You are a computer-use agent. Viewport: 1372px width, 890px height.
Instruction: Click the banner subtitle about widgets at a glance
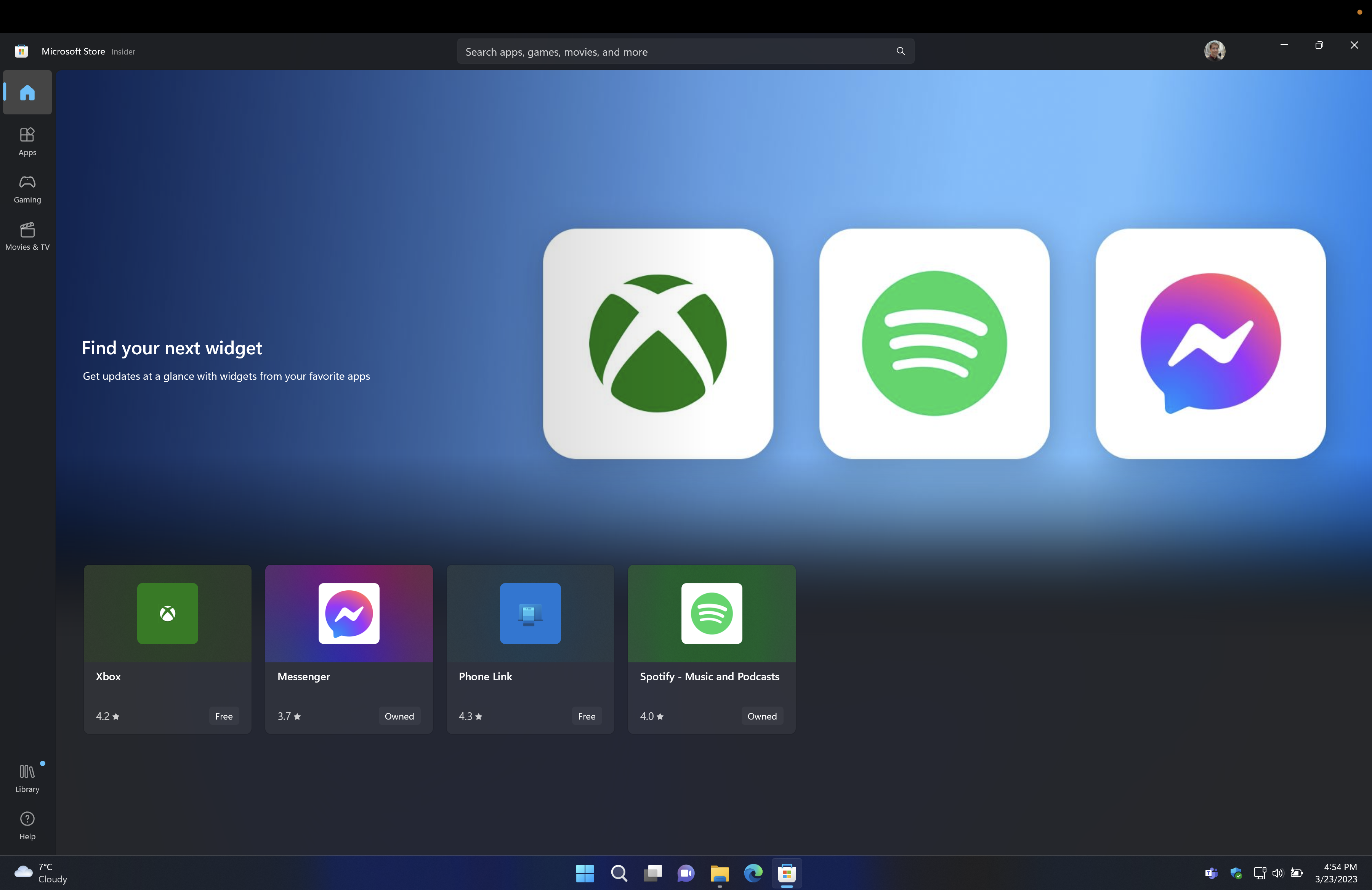(x=226, y=376)
